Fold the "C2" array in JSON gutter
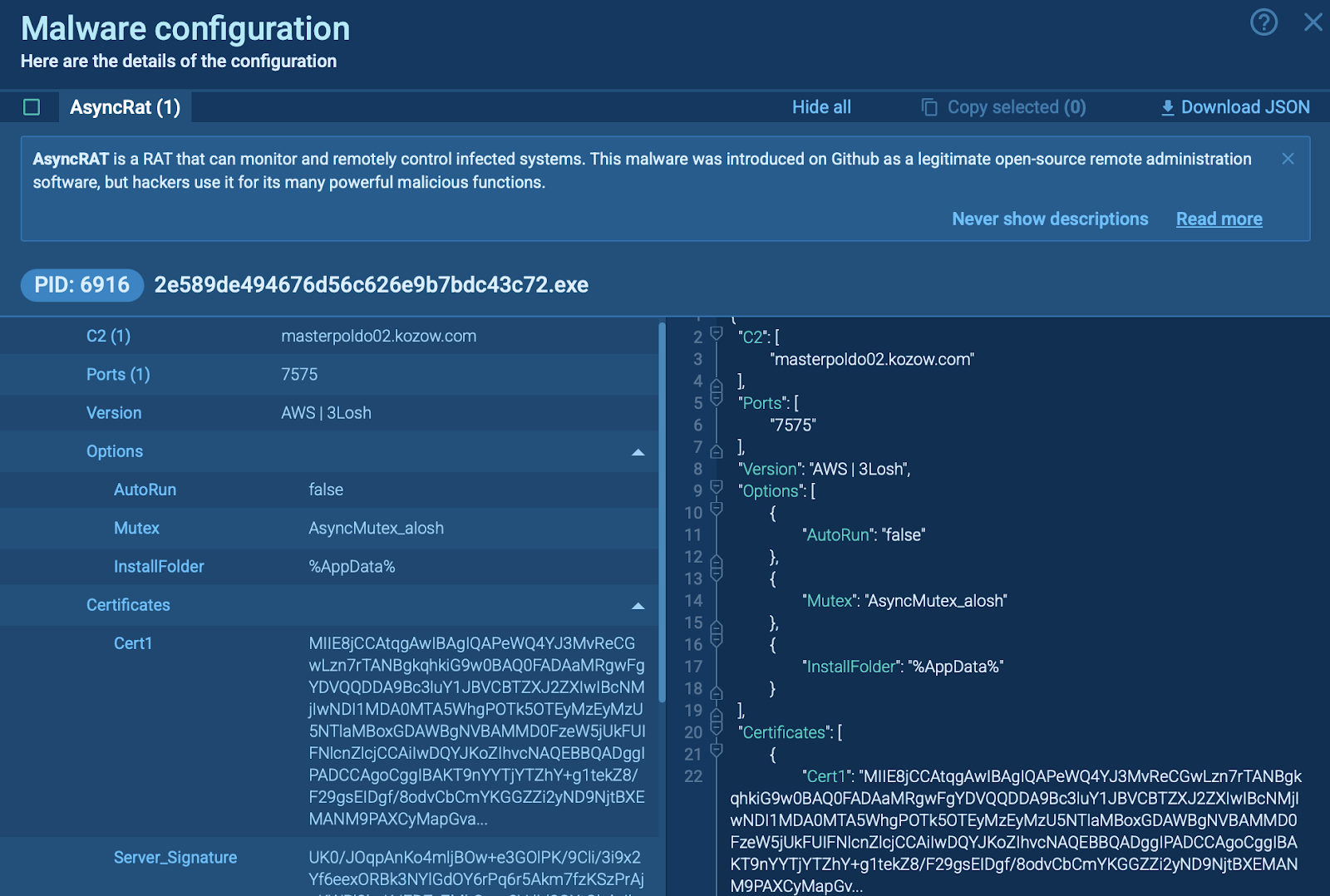 [x=717, y=335]
